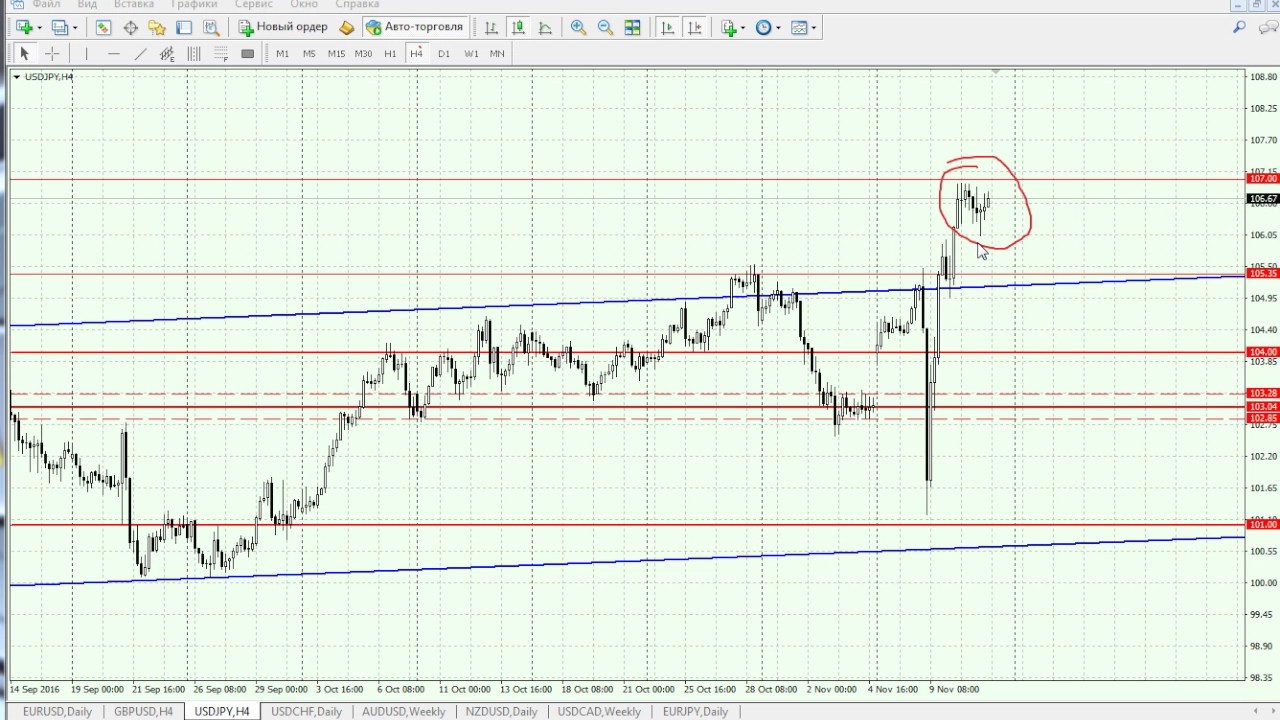Image resolution: width=1280 pixels, height=720 pixels.
Task: Switch timeframe to M15
Action: [336, 54]
